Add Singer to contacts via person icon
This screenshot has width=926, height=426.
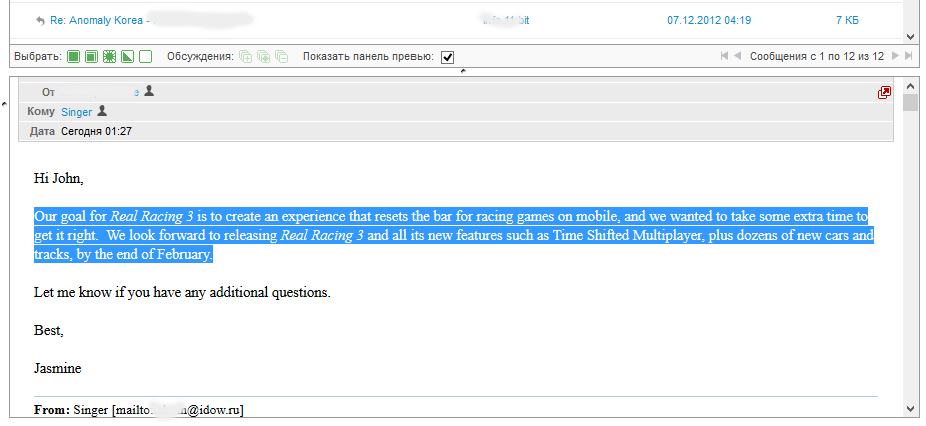102,110
